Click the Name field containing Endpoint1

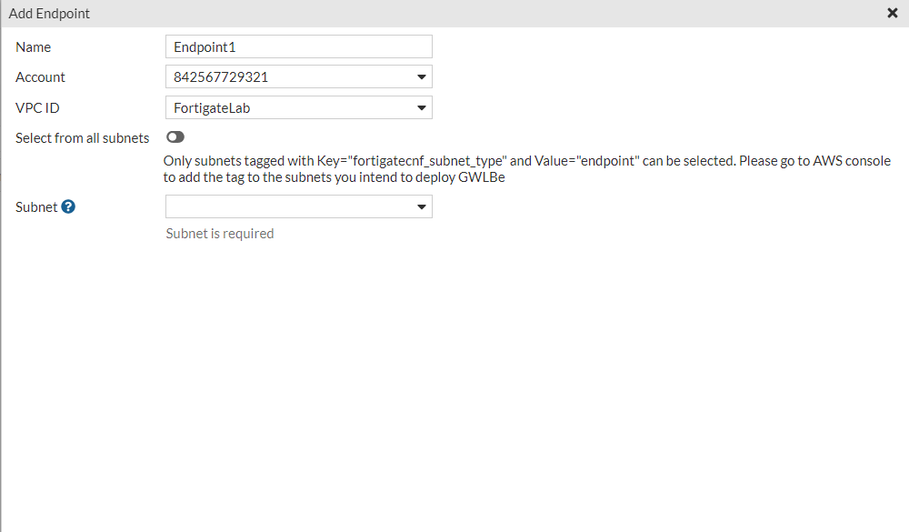click(298, 47)
